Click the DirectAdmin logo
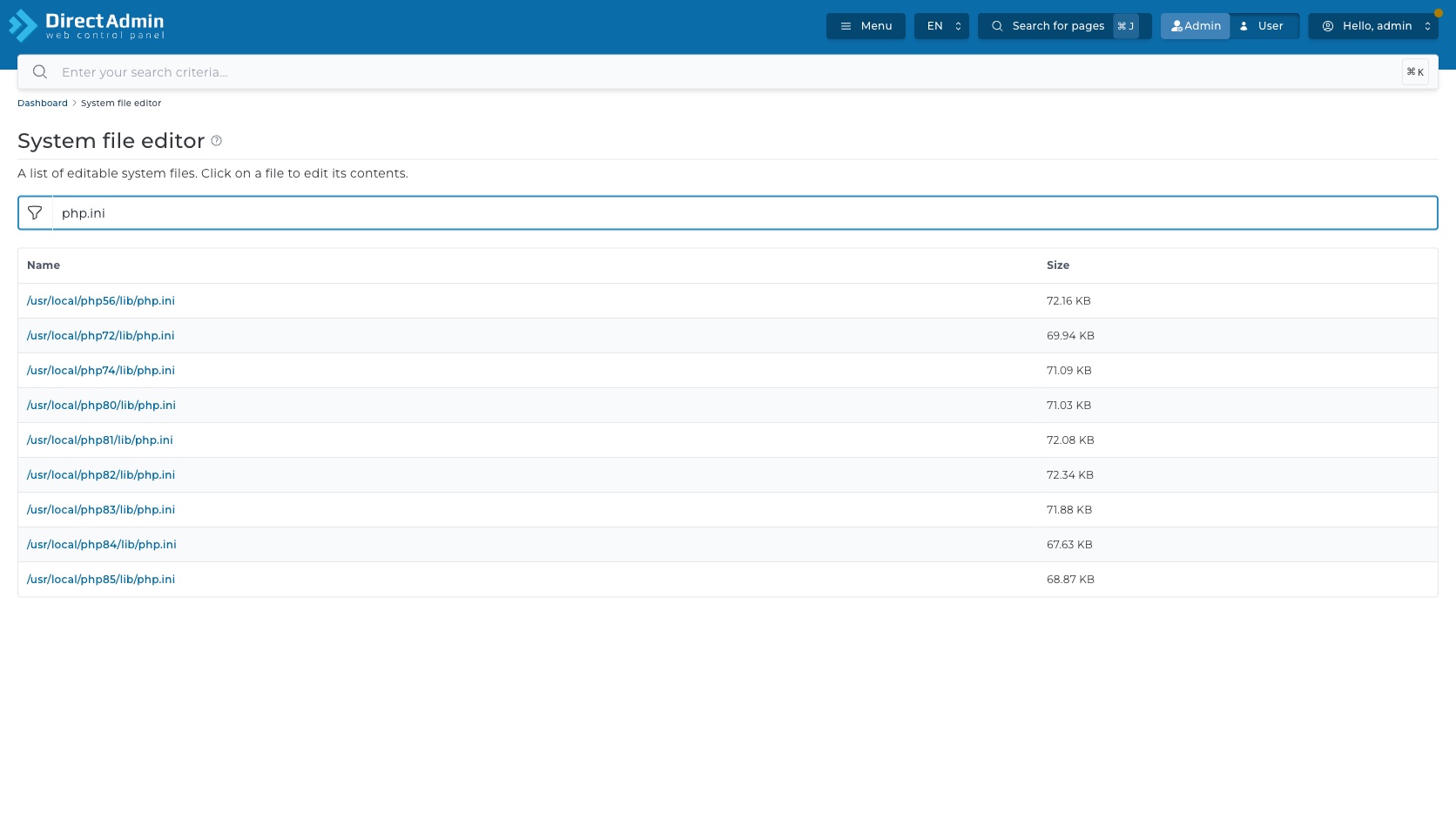This screenshot has width=1456, height=819. tap(86, 25)
